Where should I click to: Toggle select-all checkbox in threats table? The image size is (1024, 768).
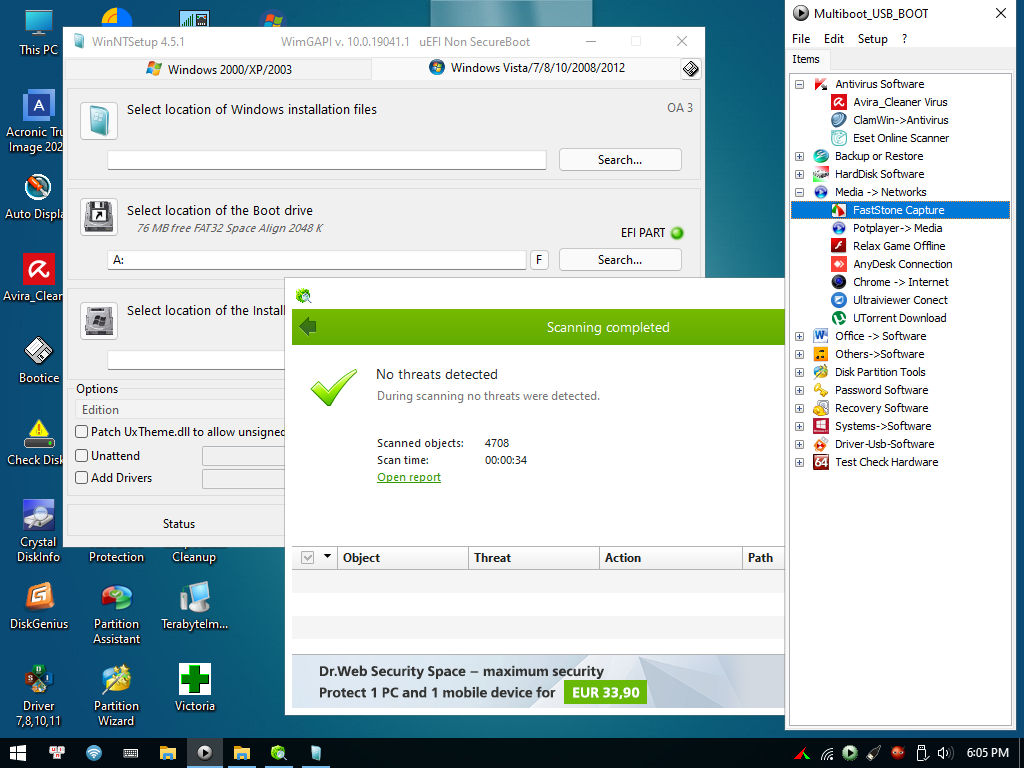(x=308, y=558)
